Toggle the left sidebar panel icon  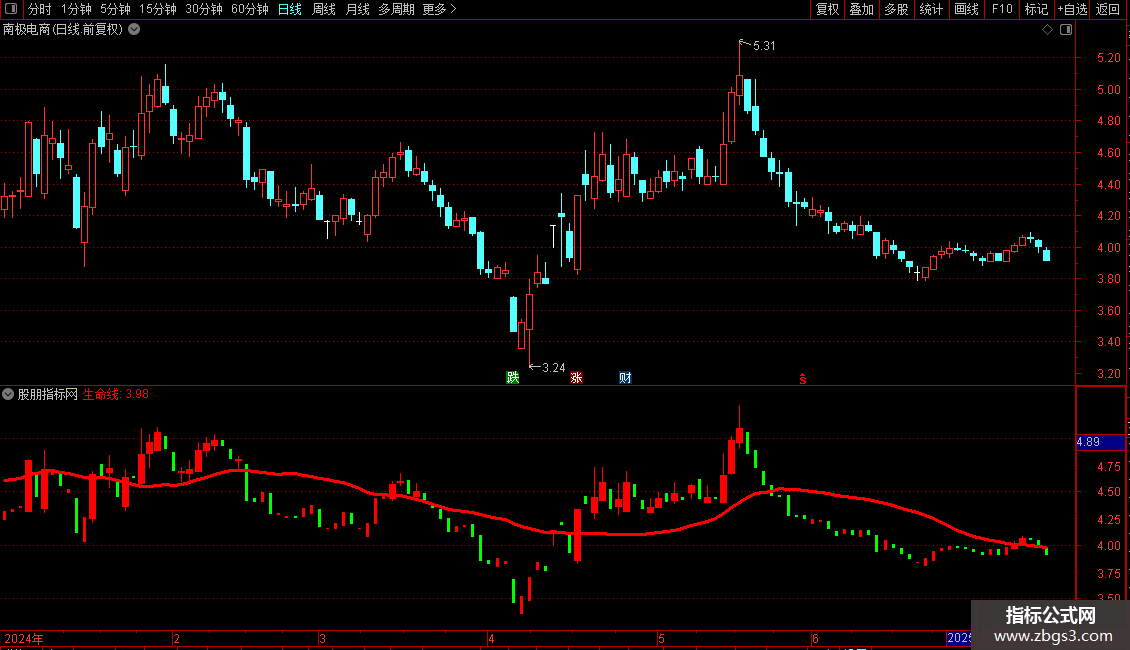tap(11, 9)
